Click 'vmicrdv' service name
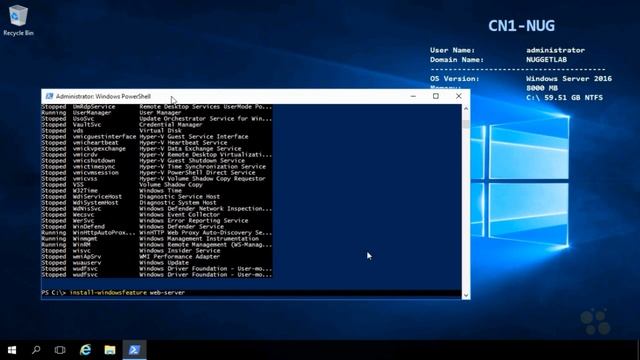The image size is (640, 360). (85, 155)
